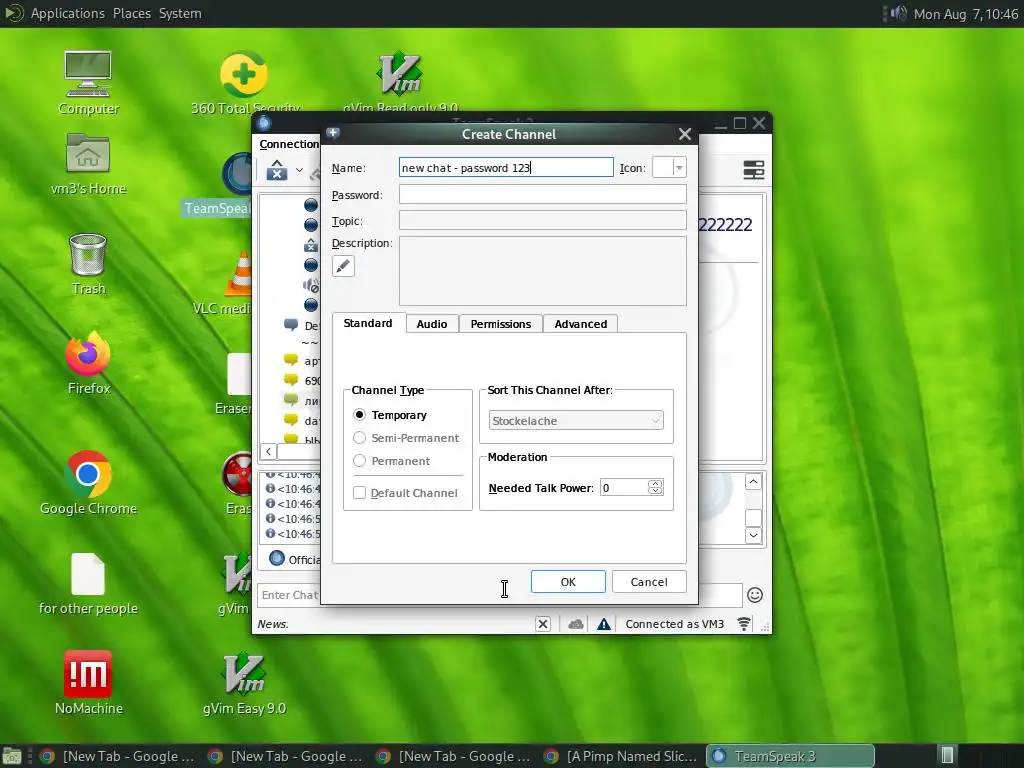This screenshot has width=1024, height=768.
Task: Switch to TeamSpeak 3 taskbar button
Action: (790, 756)
